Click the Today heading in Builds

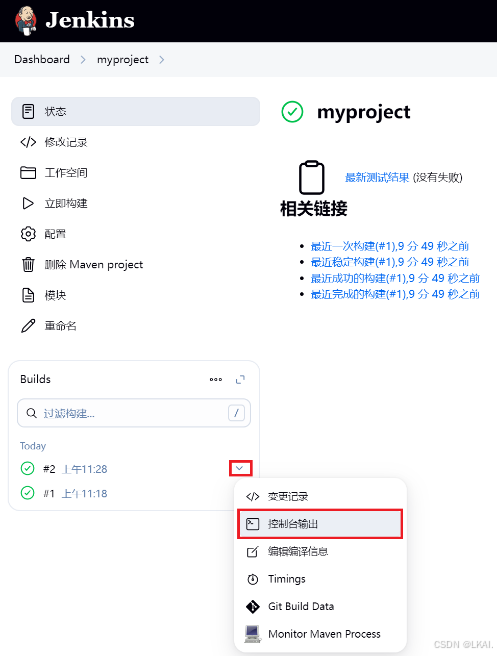pyautogui.click(x=33, y=446)
